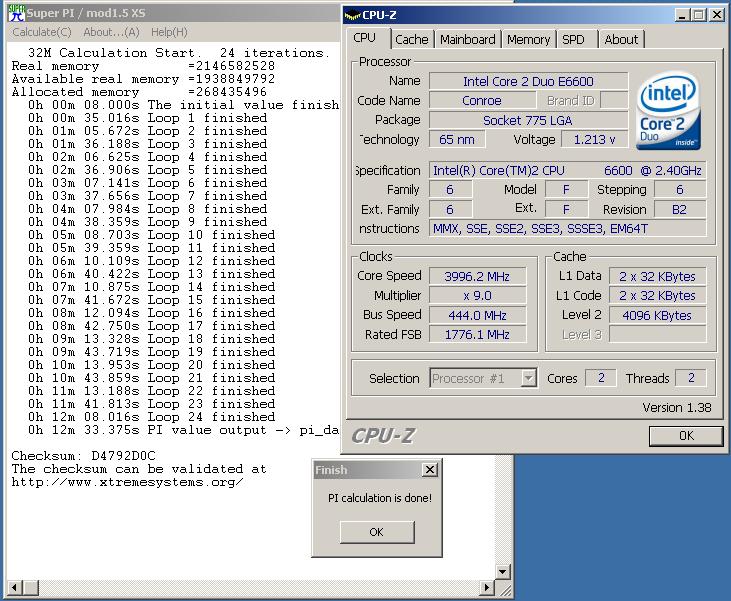Click OK in the Finish dialog
This screenshot has height=601, width=731.
click(377, 532)
